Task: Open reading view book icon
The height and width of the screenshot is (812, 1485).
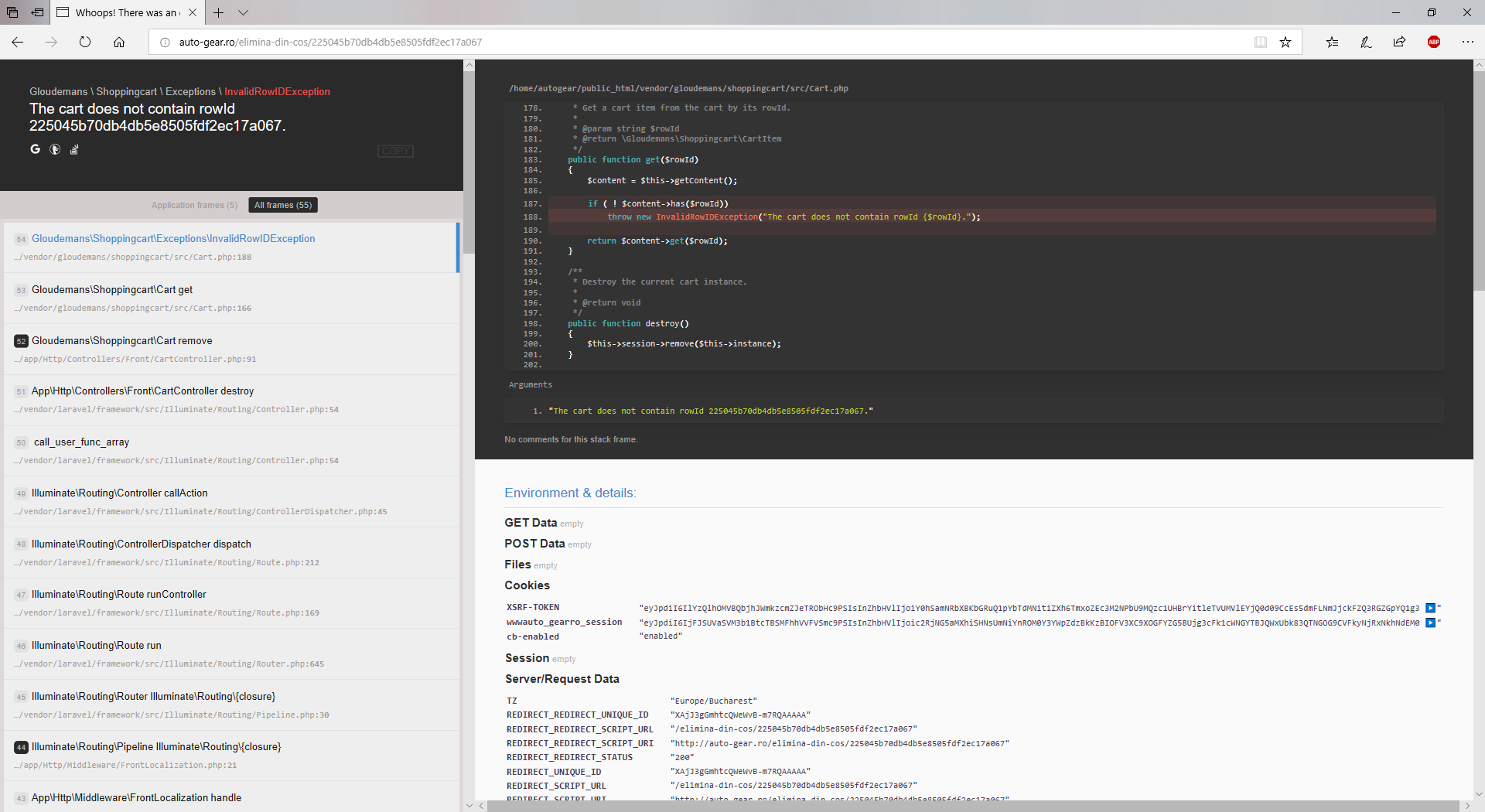Action: coord(1261,42)
